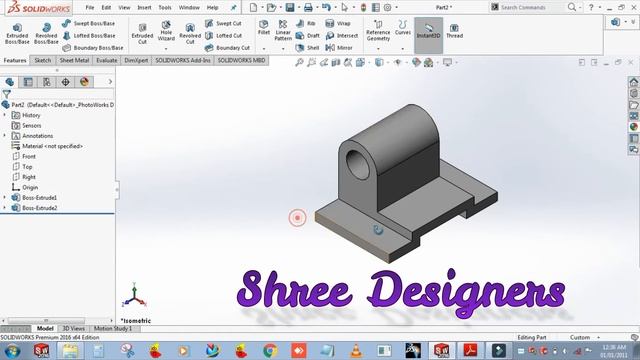Click the filter box in FeatureManager
640x360 pixels.
(x=62, y=94)
